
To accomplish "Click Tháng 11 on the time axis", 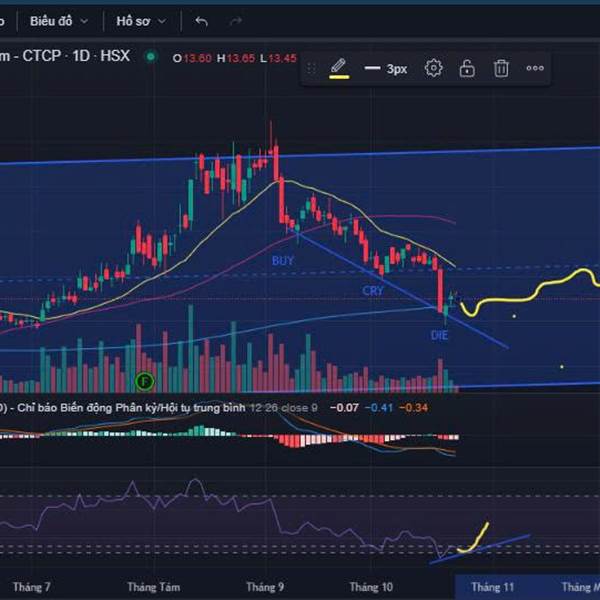I will pos(492,587).
